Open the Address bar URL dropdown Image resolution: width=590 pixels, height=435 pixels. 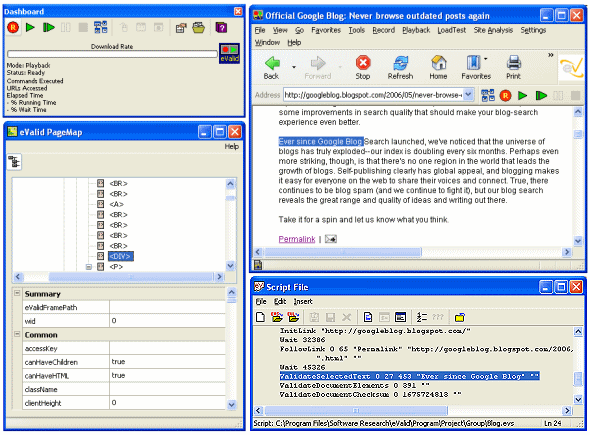click(468, 95)
